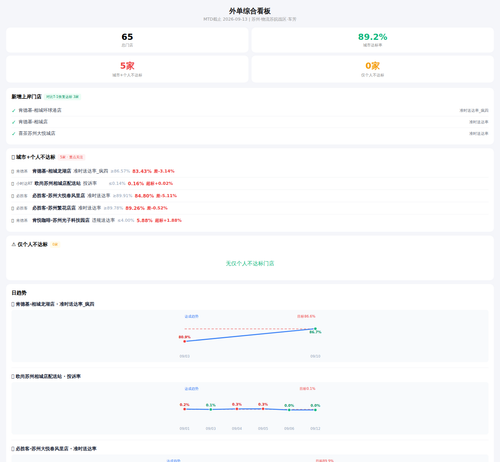The width and height of the screenshot is (500, 462).
Task: Click the green checkmark beside 喜茶苏州大悦城店
Action: tap(14, 134)
